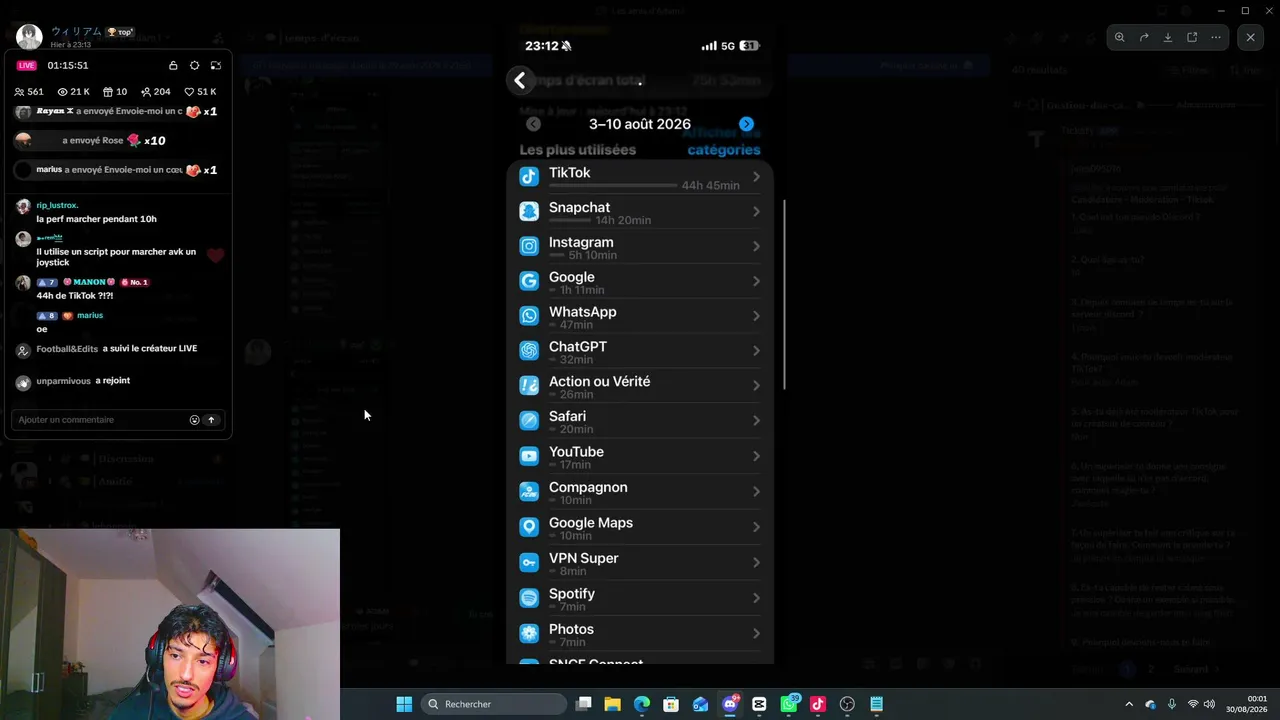Viewport: 1280px width, 720px height.
Task: Click the scrollbar beside the app usage list
Action: (x=785, y=295)
